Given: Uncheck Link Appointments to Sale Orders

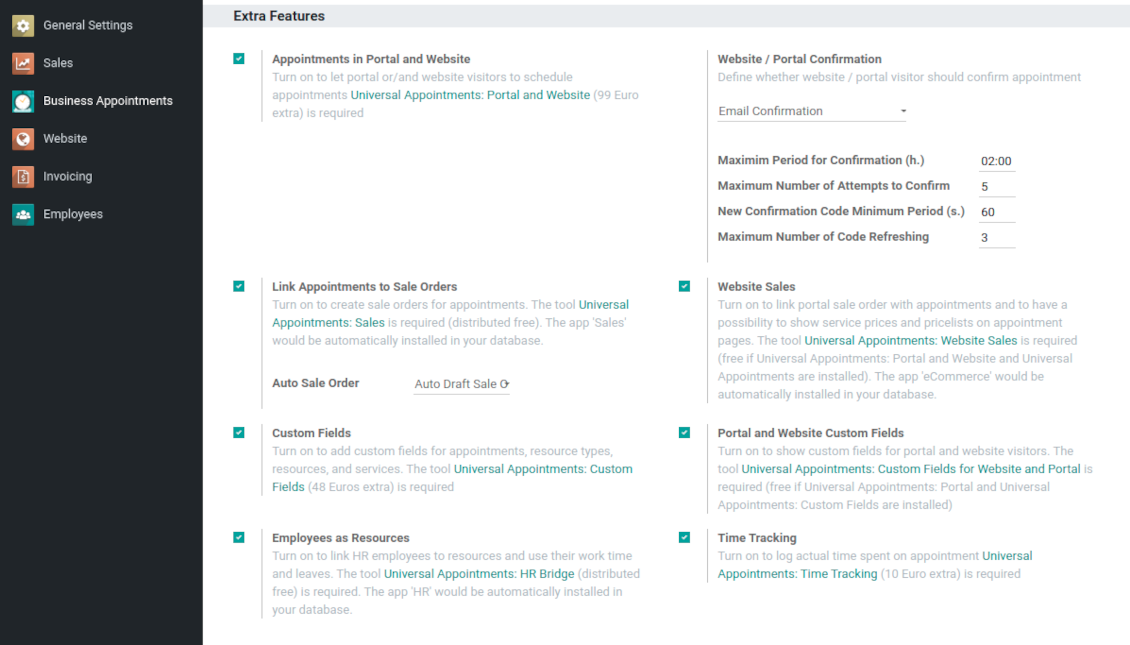Looking at the screenshot, I should click(239, 286).
